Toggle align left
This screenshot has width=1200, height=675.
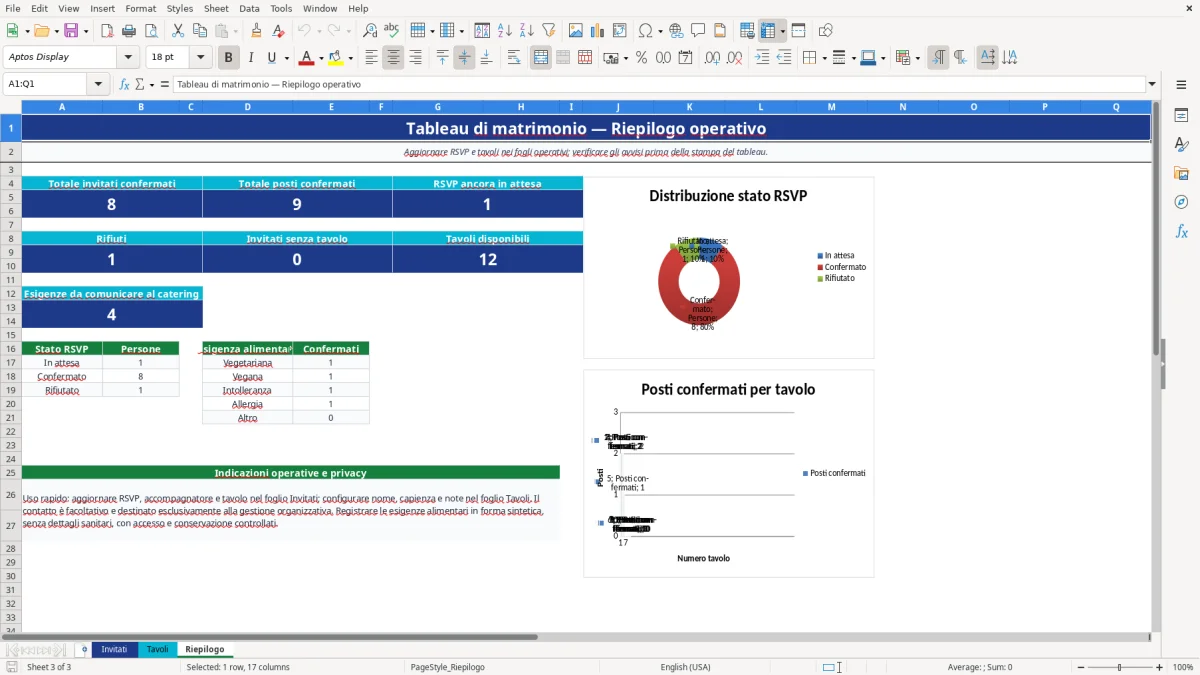(x=371, y=58)
